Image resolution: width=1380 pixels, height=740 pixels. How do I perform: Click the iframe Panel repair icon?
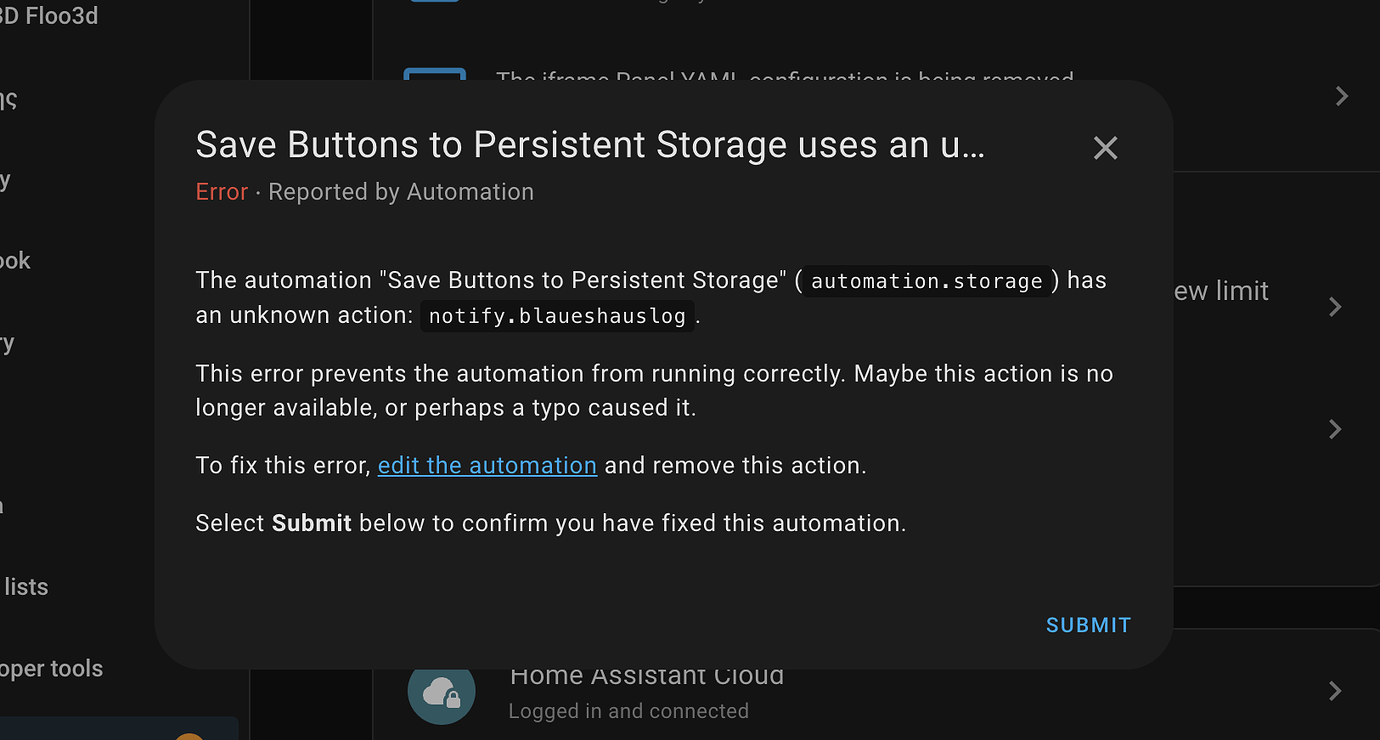[x=435, y=76]
